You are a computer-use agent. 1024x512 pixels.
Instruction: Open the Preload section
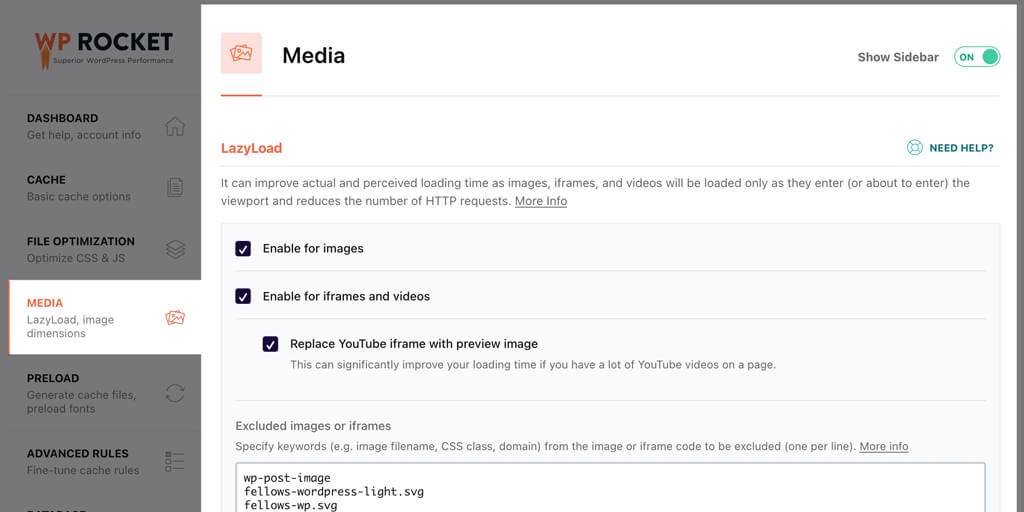click(x=104, y=393)
